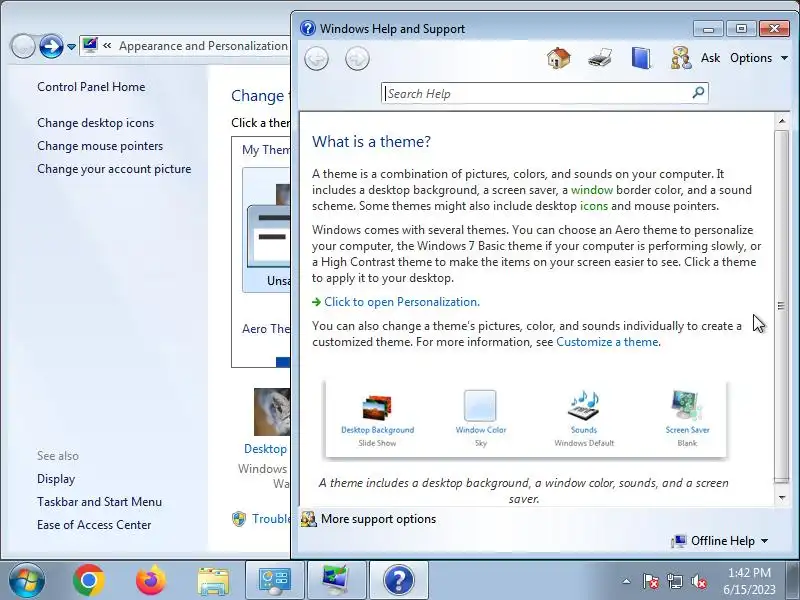Click Appearance and Personalization breadcrumb
Viewport: 800px width, 600px height.
(x=203, y=46)
